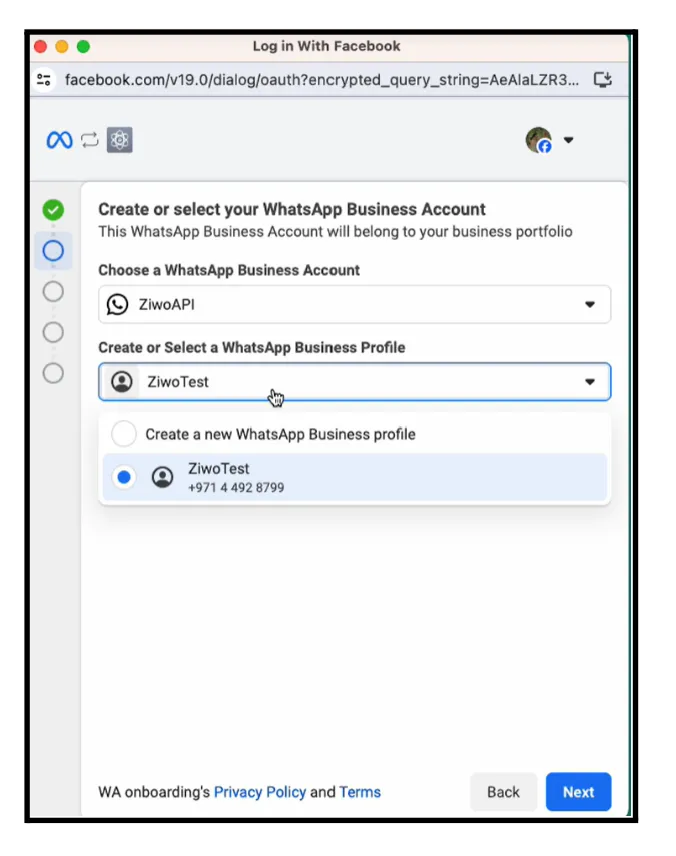Click the install app icon in address bar
The height and width of the screenshot is (856, 676).
(x=603, y=80)
